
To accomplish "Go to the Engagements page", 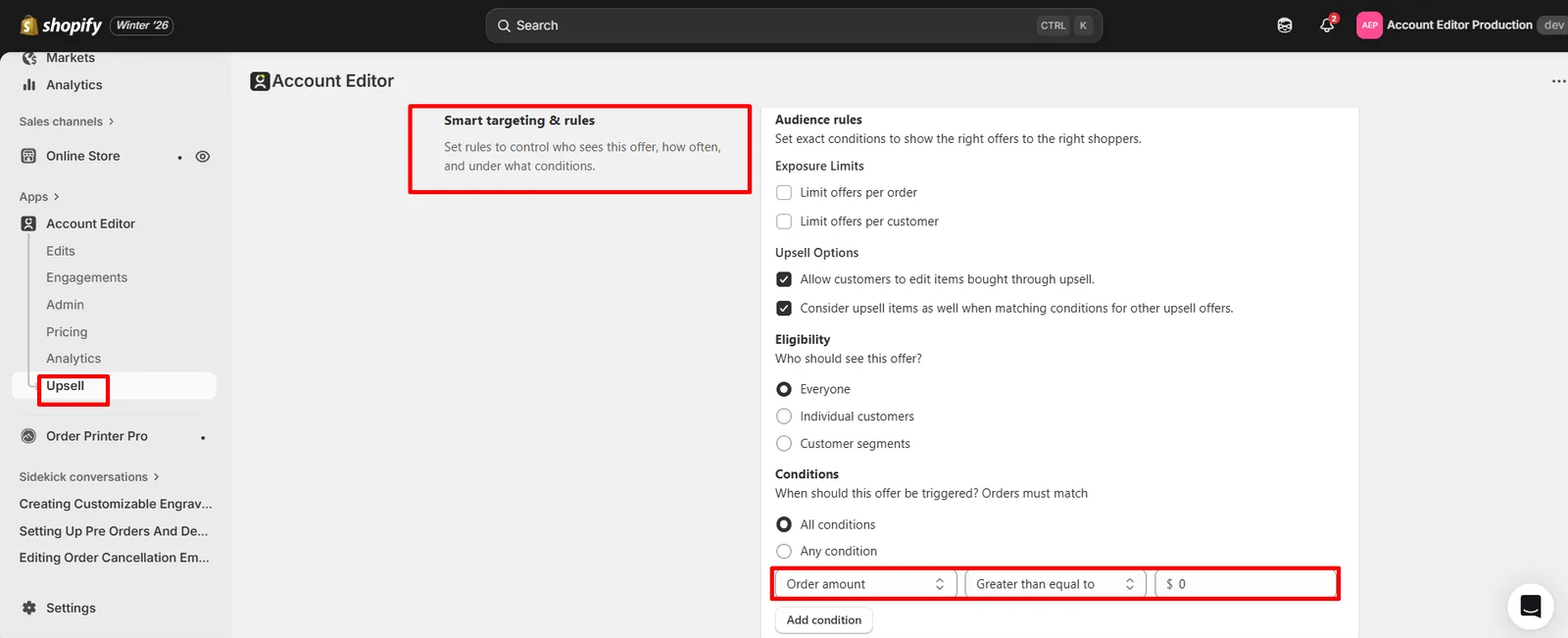I will coord(86,277).
